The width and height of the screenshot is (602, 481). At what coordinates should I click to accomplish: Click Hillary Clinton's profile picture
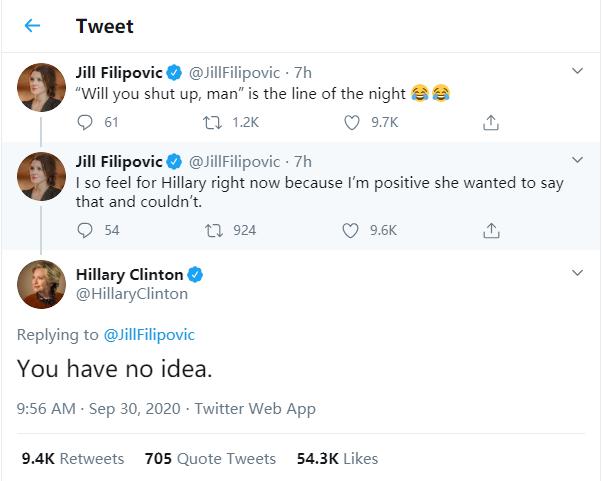(42, 284)
